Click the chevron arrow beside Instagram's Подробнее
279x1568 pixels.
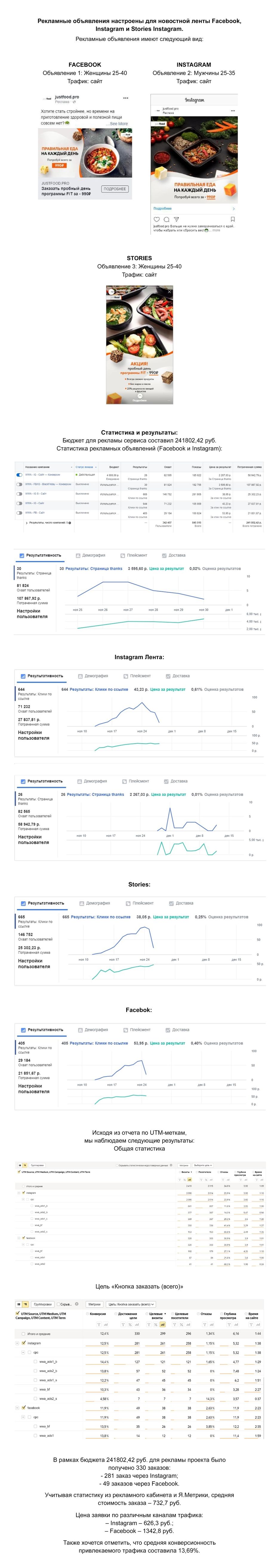[x=234, y=209]
